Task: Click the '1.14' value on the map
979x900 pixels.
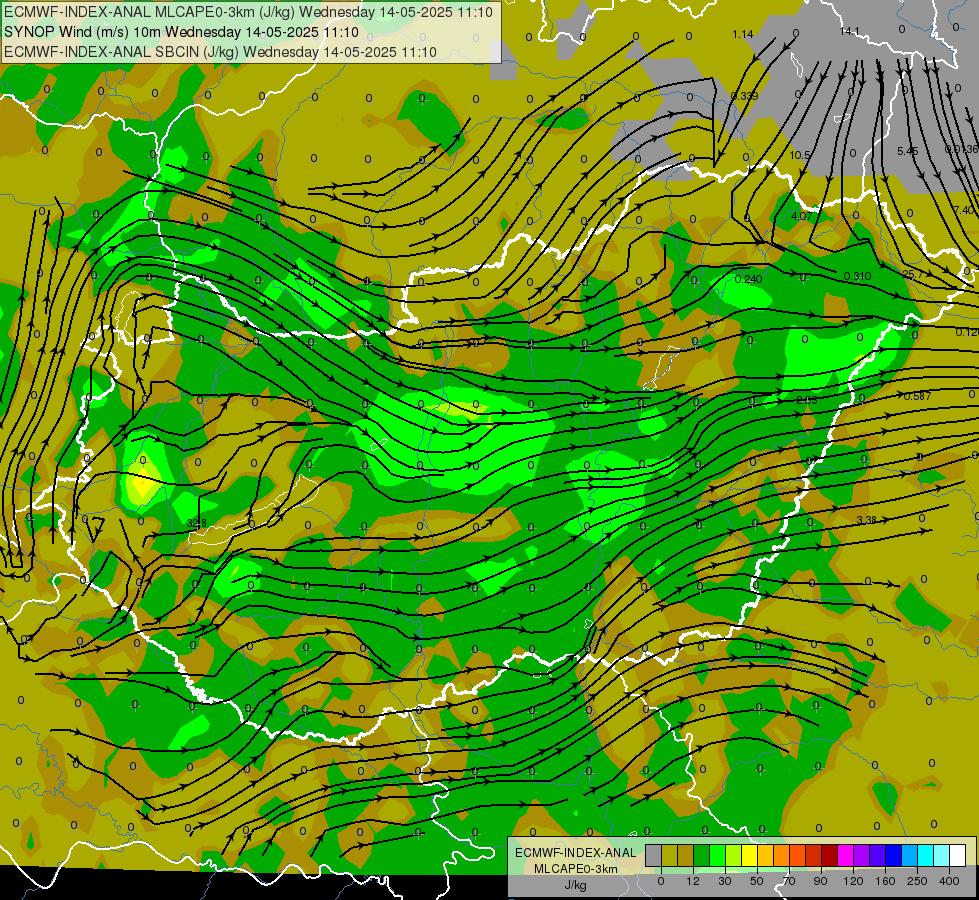Action: pos(742,34)
